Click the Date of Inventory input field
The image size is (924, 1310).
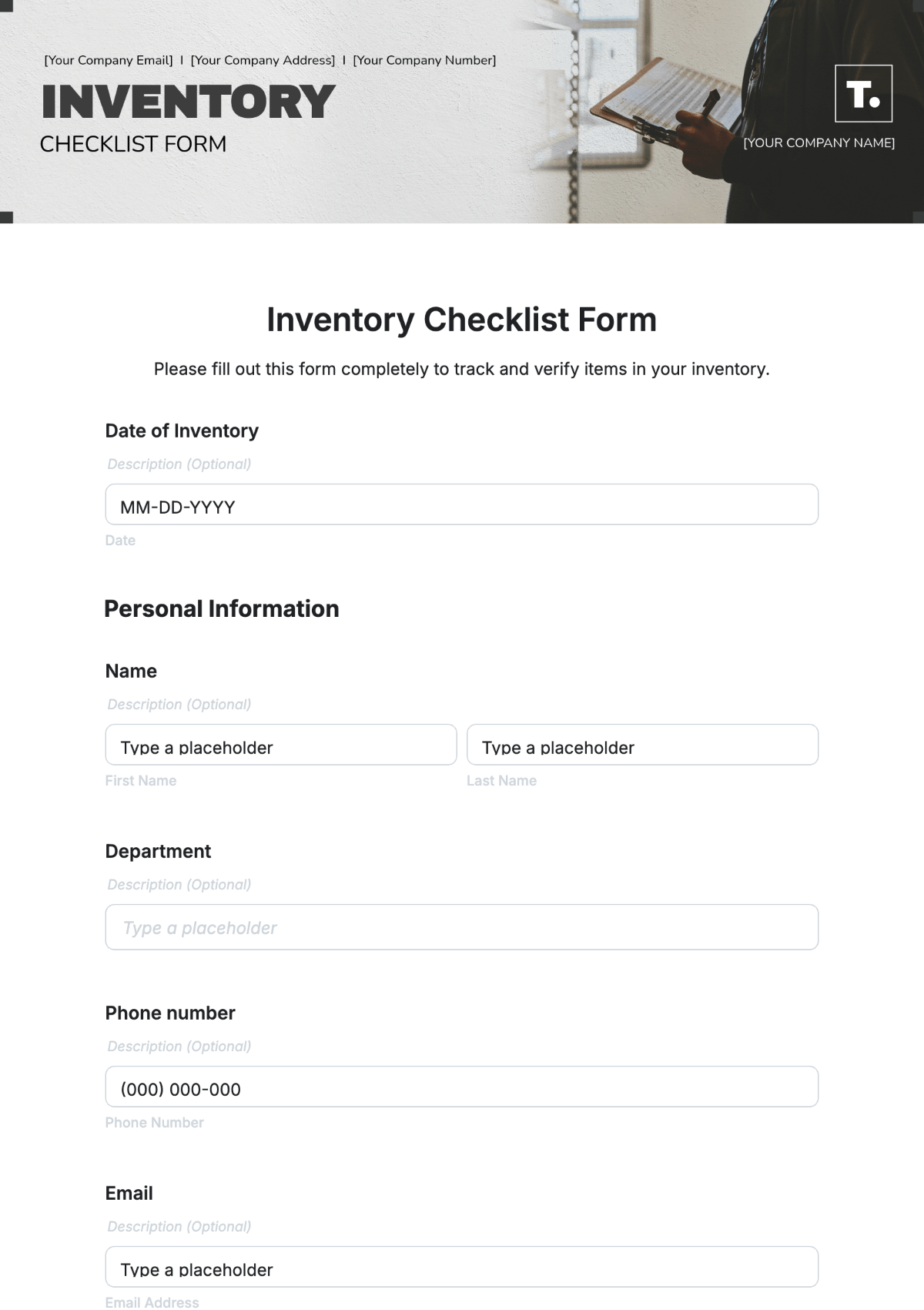tap(461, 505)
